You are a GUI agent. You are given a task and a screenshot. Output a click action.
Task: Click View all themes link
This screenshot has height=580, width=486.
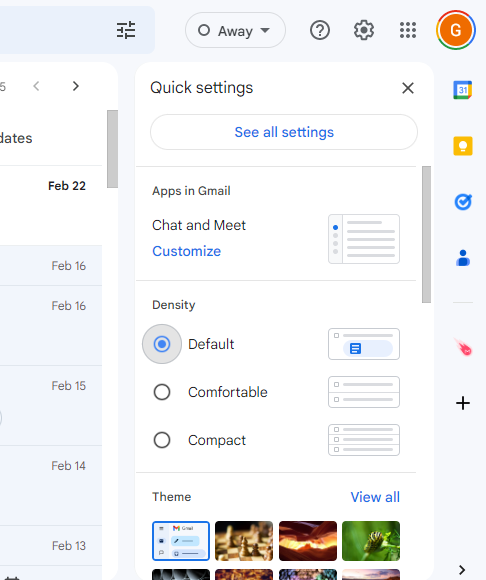click(375, 497)
